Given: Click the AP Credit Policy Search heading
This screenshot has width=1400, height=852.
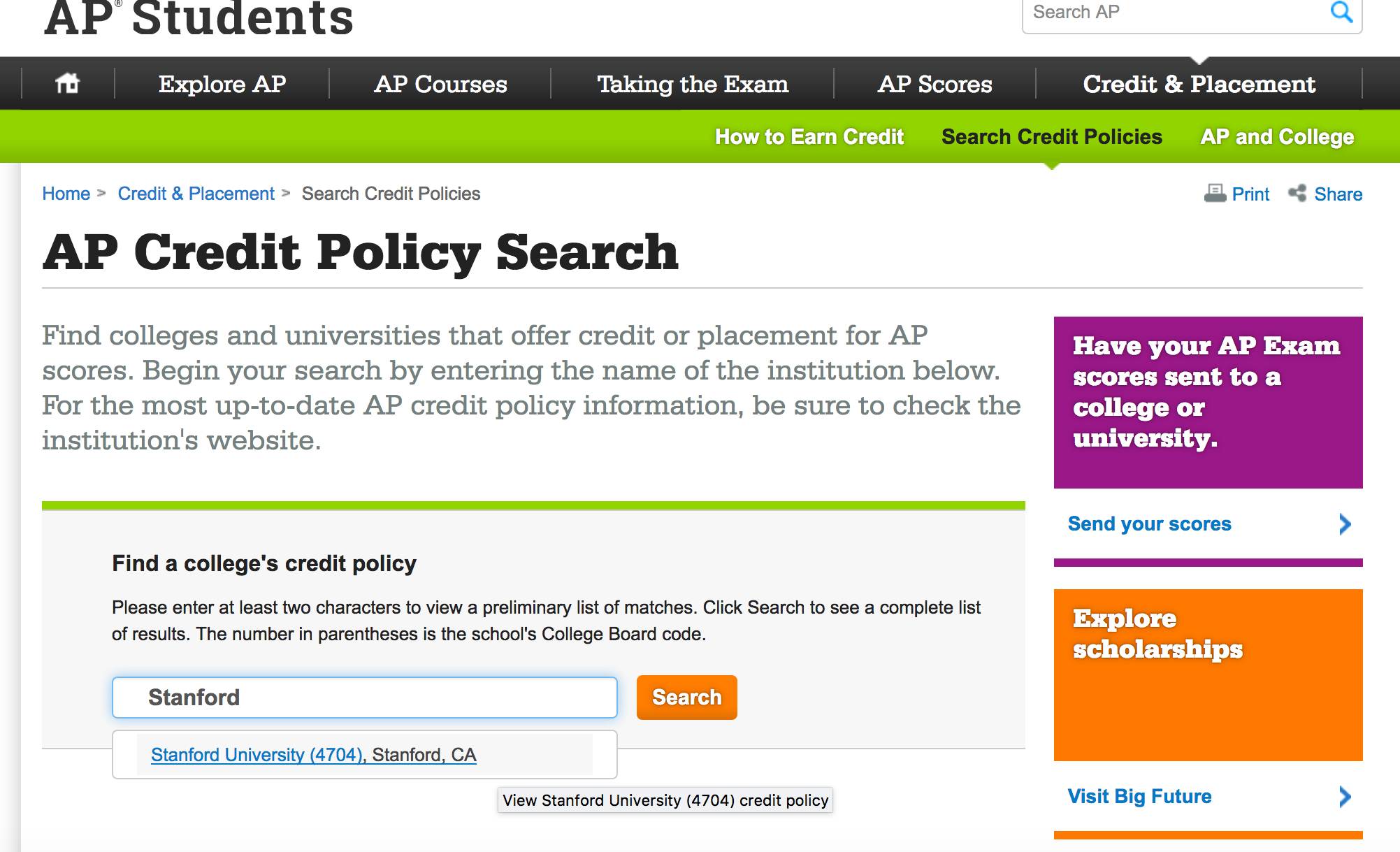Looking at the screenshot, I should pyautogui.click(x=361, y=252).
